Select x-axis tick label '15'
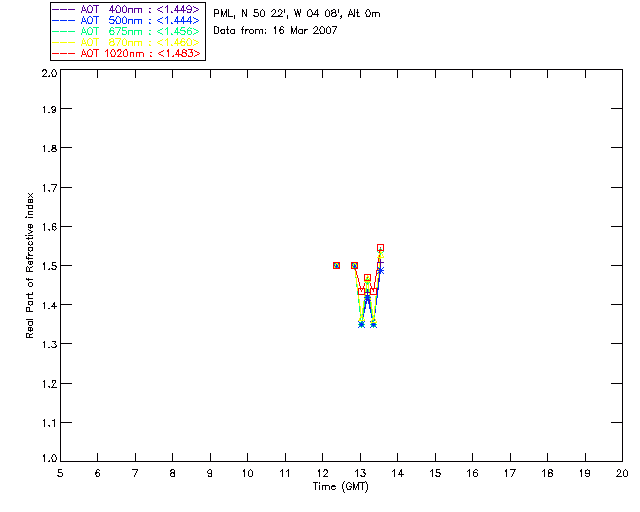640x512 pixels. tap(435, 473)
